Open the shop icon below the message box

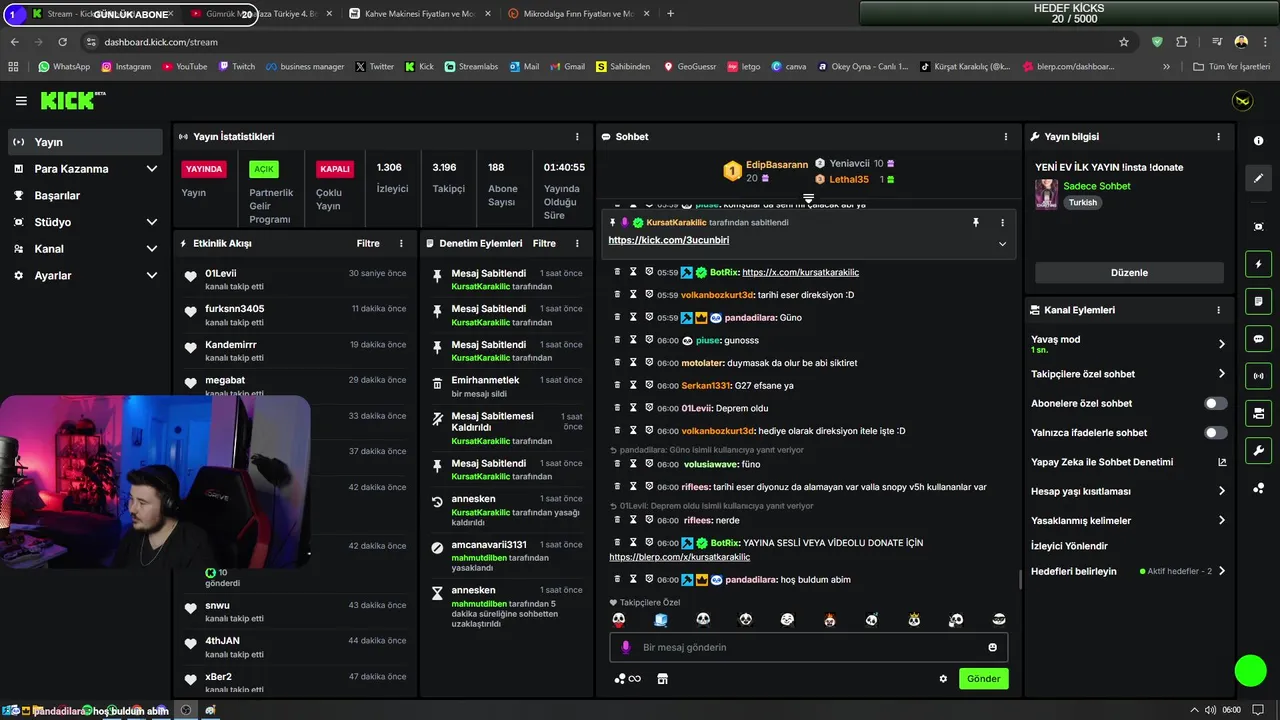[x=662, y=679]
